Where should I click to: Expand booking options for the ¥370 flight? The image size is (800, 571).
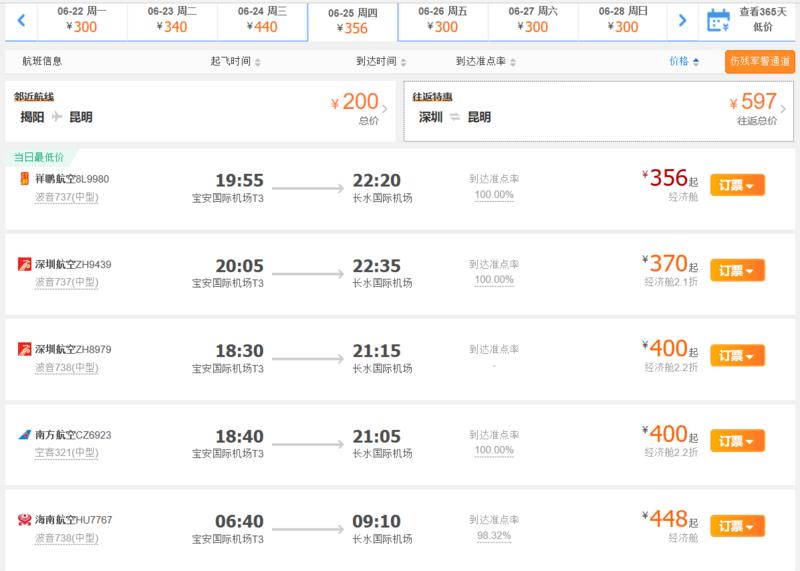[x=737, y=270]
